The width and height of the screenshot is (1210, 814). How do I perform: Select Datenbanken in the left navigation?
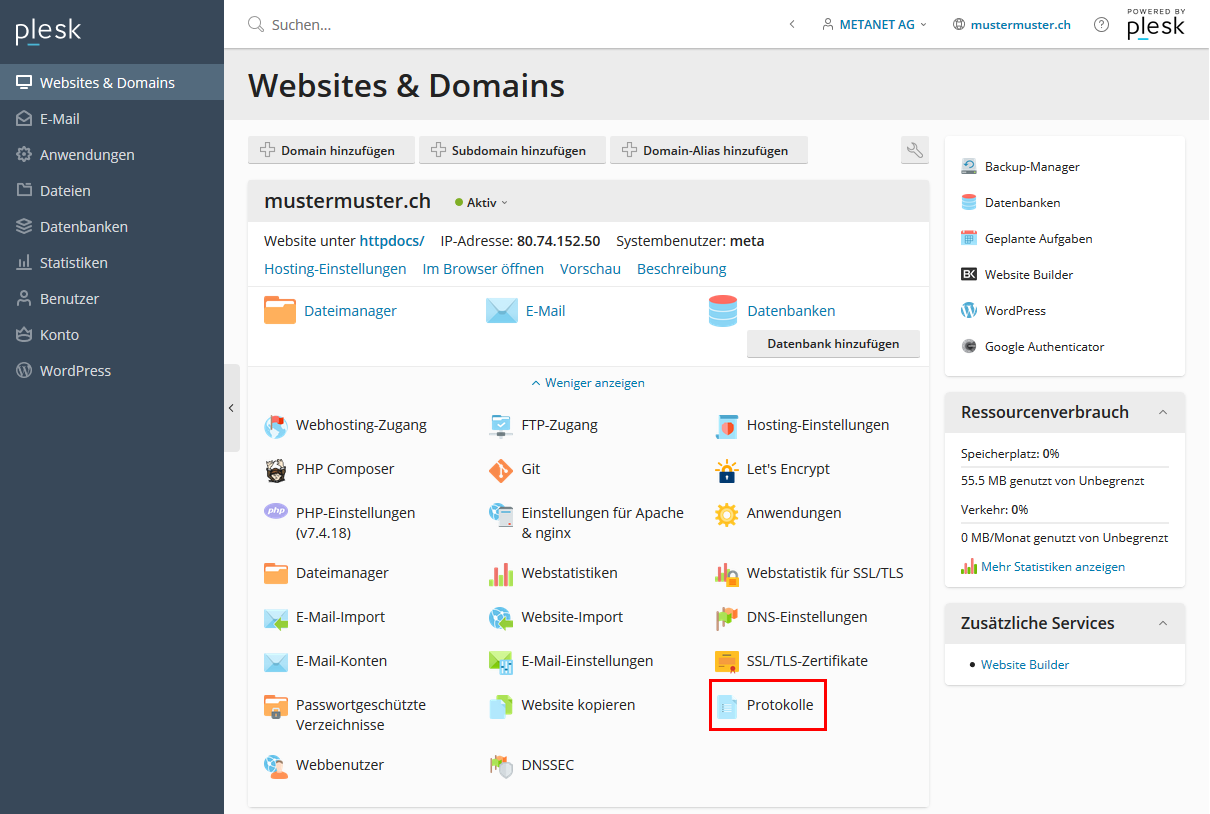pyautogui.click(x=84, y=227)
